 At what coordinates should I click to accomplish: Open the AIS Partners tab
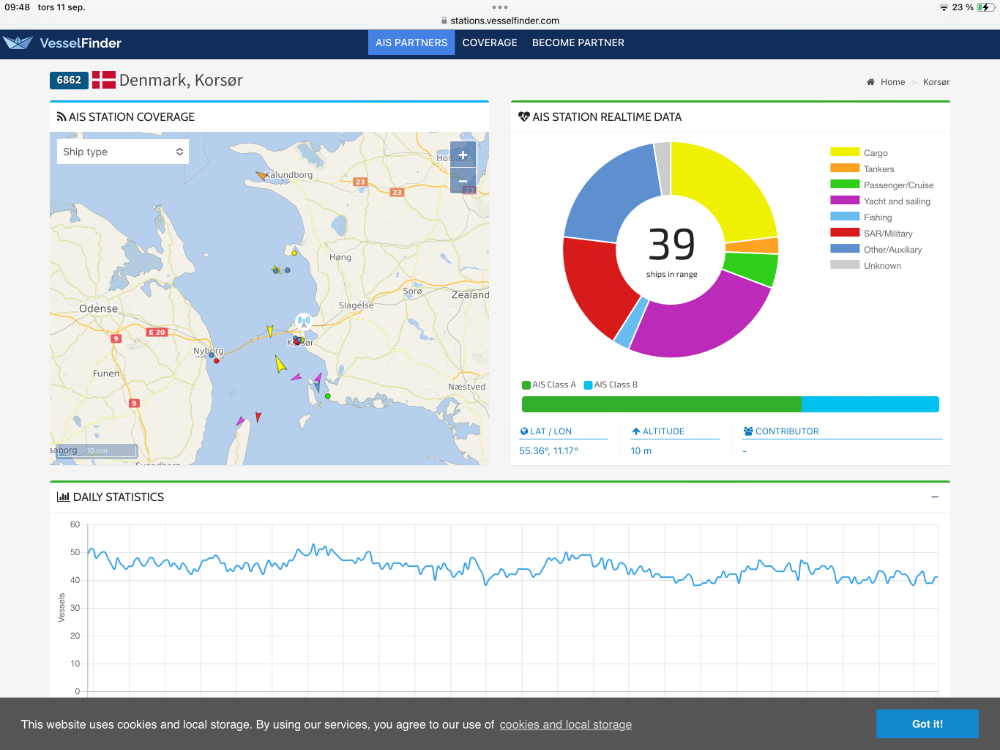[x=411, y=43]
